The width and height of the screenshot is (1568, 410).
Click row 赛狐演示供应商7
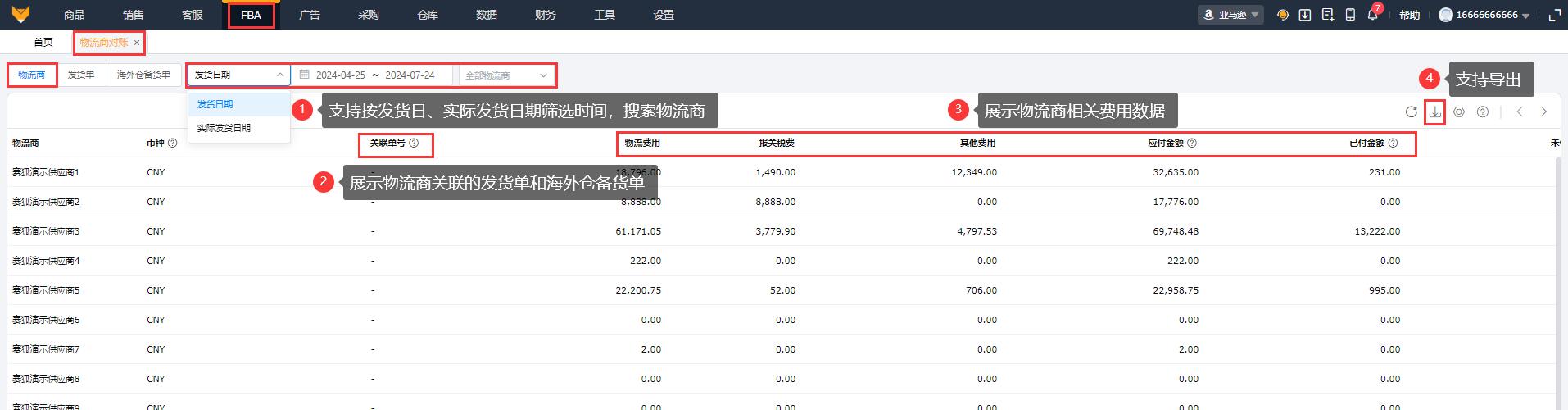point(782,349)
